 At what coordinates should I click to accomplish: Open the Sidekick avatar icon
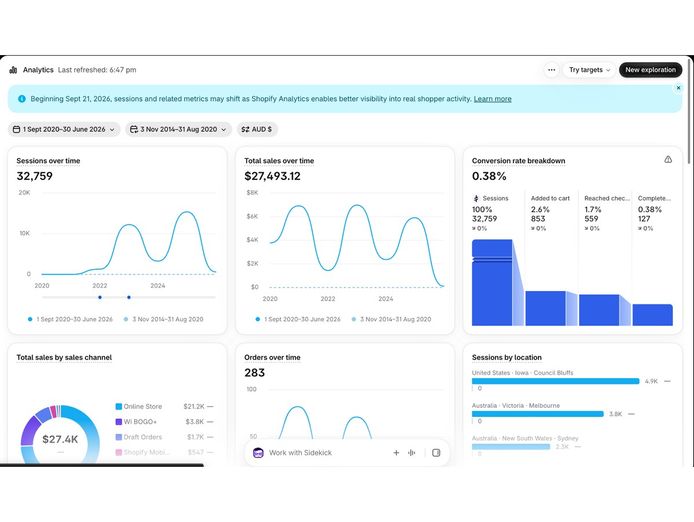pyautogui.click(x=258, y=452)
